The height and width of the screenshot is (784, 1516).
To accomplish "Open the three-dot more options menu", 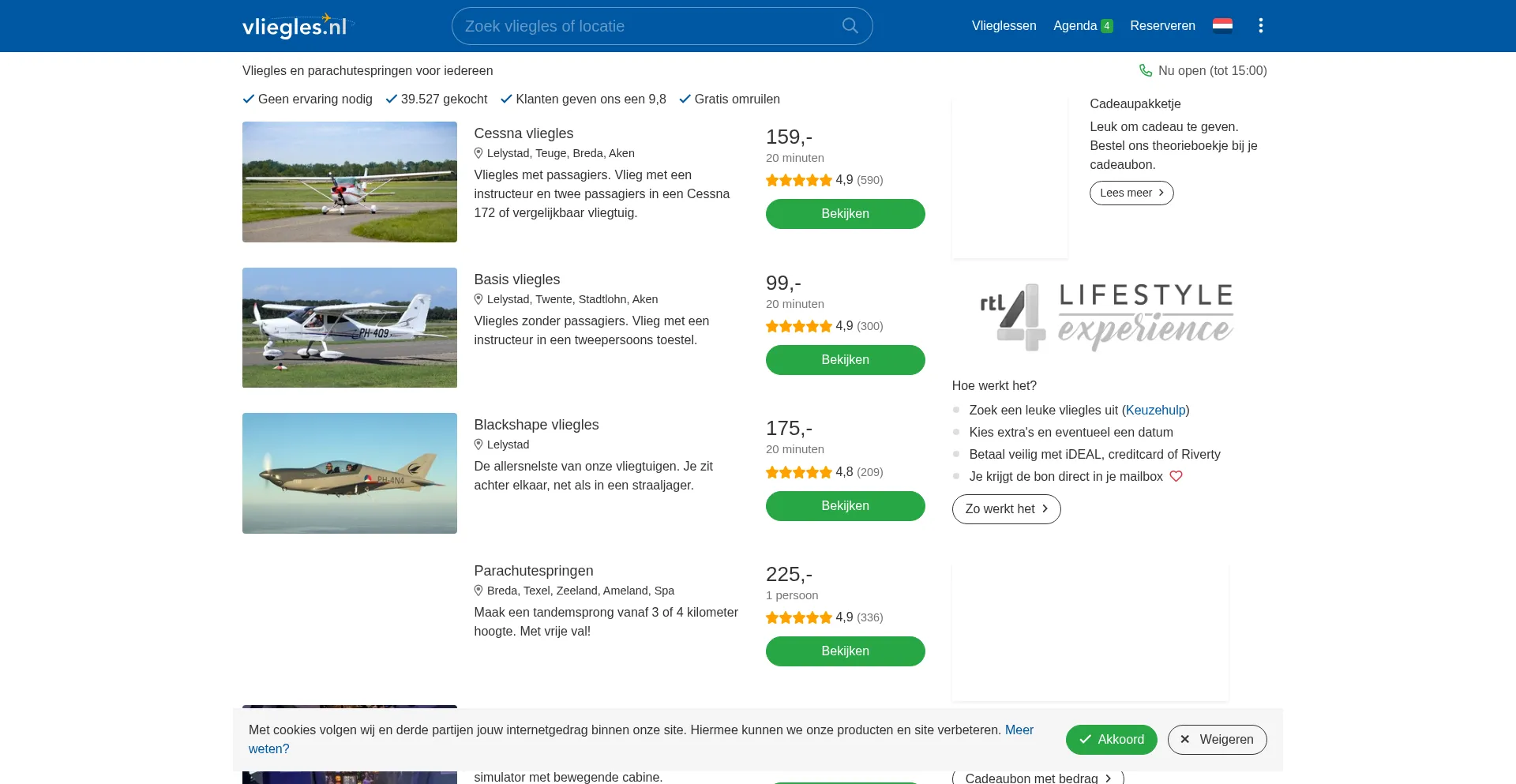I will point(1261,26).
